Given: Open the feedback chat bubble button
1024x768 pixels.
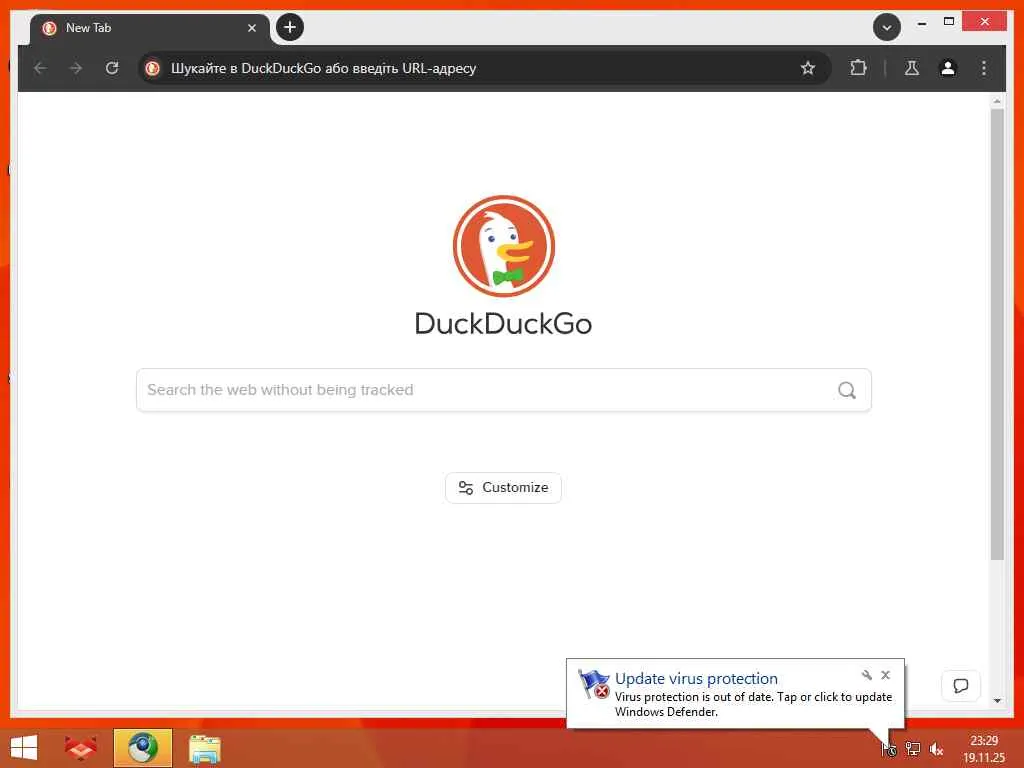Looking at the screenshot, I should click(x=961, y=686).
